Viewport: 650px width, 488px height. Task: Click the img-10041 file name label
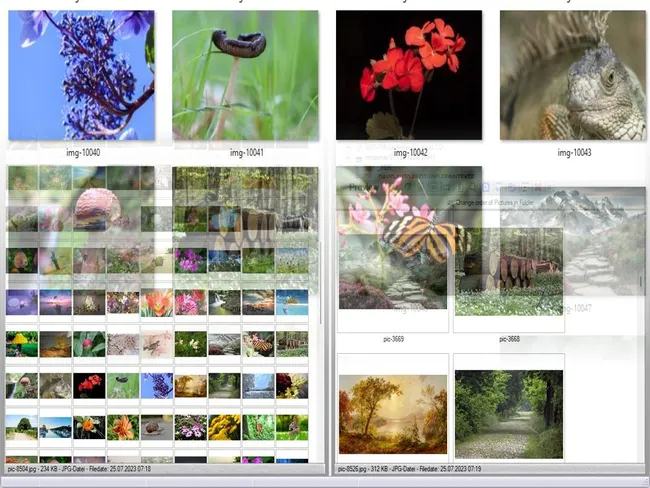(247, 153)
